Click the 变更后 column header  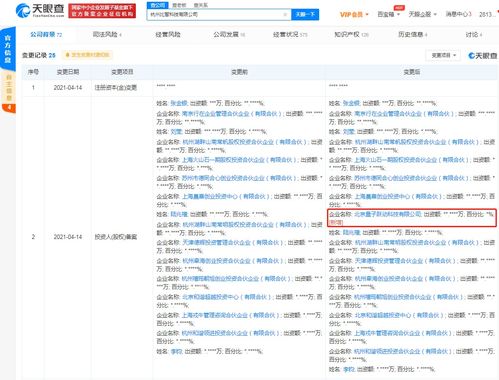coord(412,72)
